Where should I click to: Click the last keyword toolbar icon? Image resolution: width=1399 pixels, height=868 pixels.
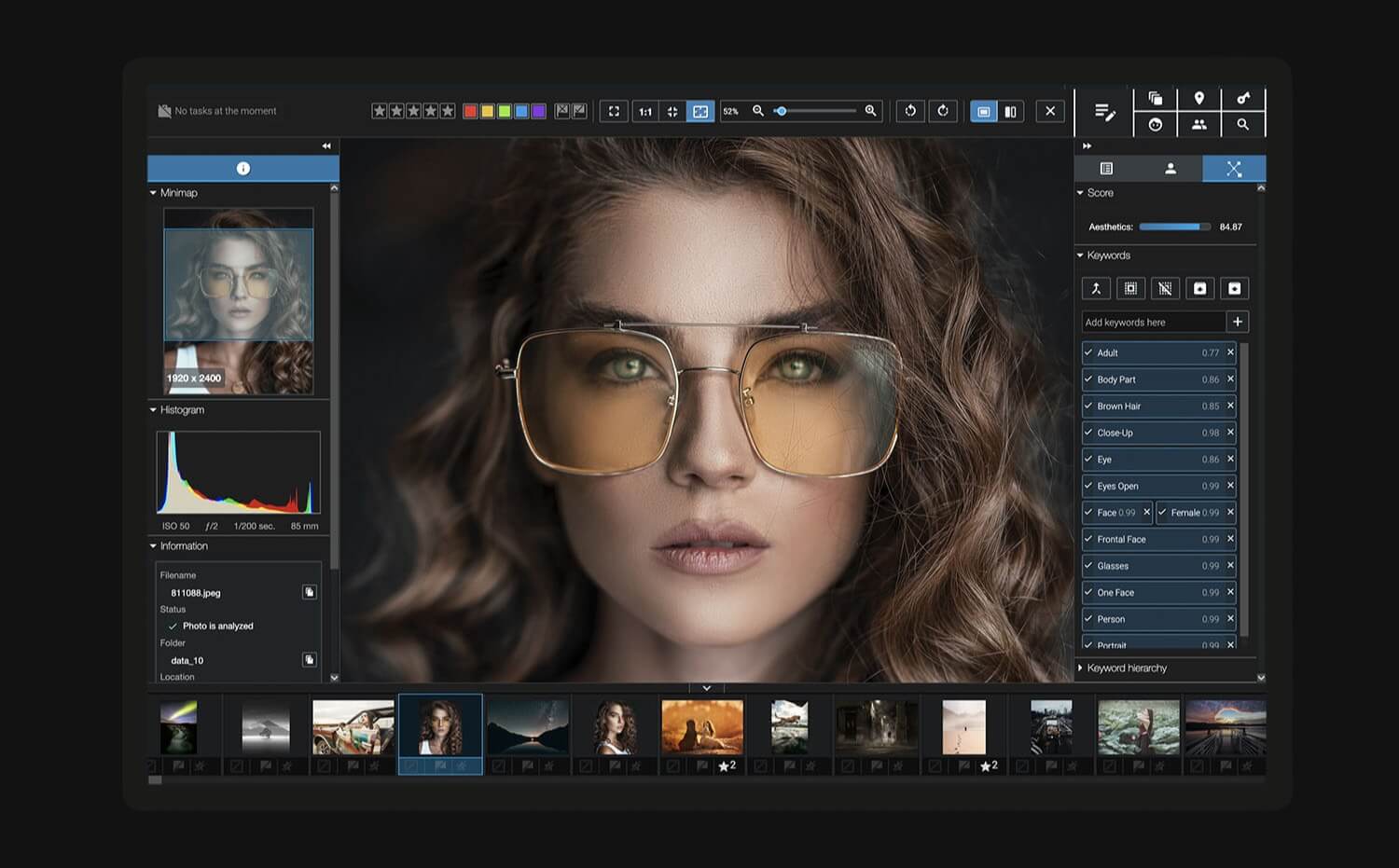pos(1235,288)
